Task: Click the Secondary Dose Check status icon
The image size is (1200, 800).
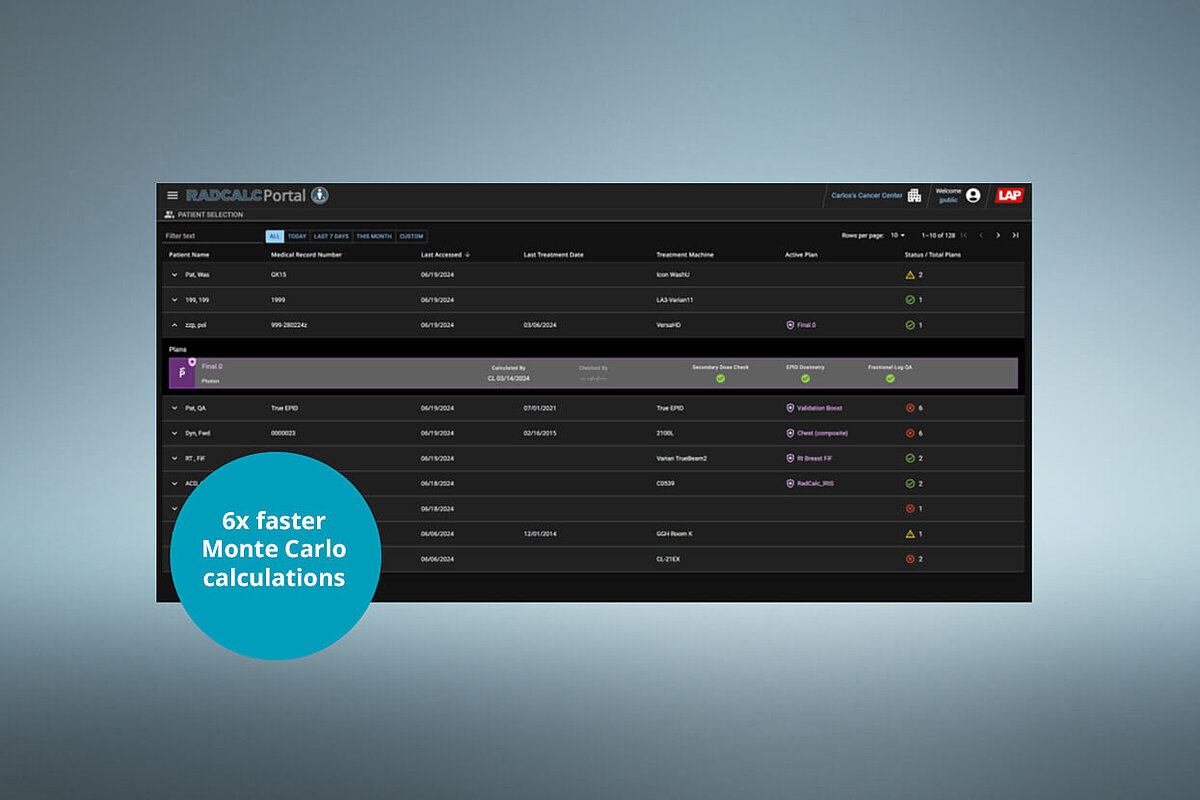Action: point(720,379)
